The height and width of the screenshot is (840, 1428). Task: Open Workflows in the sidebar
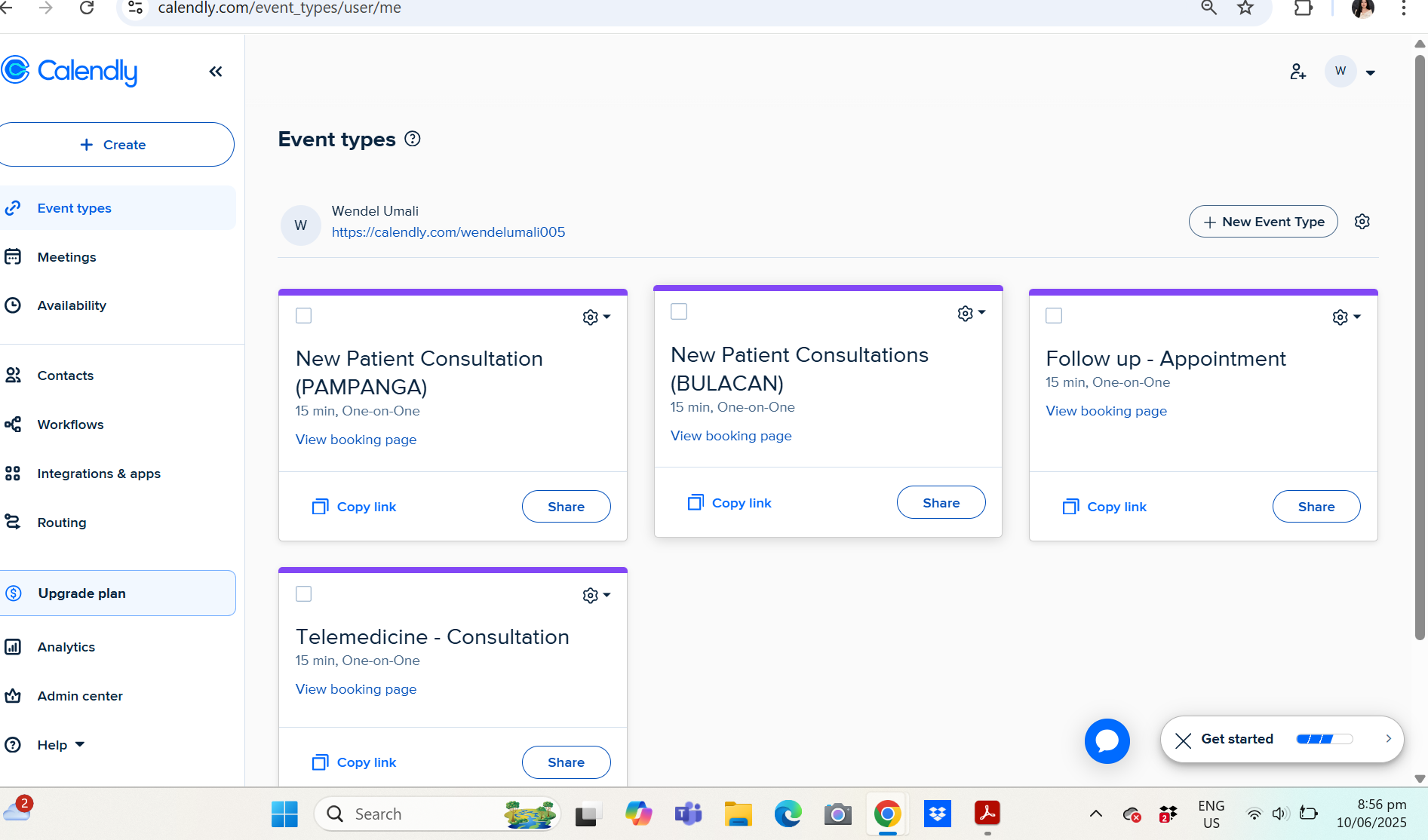click(x=118, y=425)
